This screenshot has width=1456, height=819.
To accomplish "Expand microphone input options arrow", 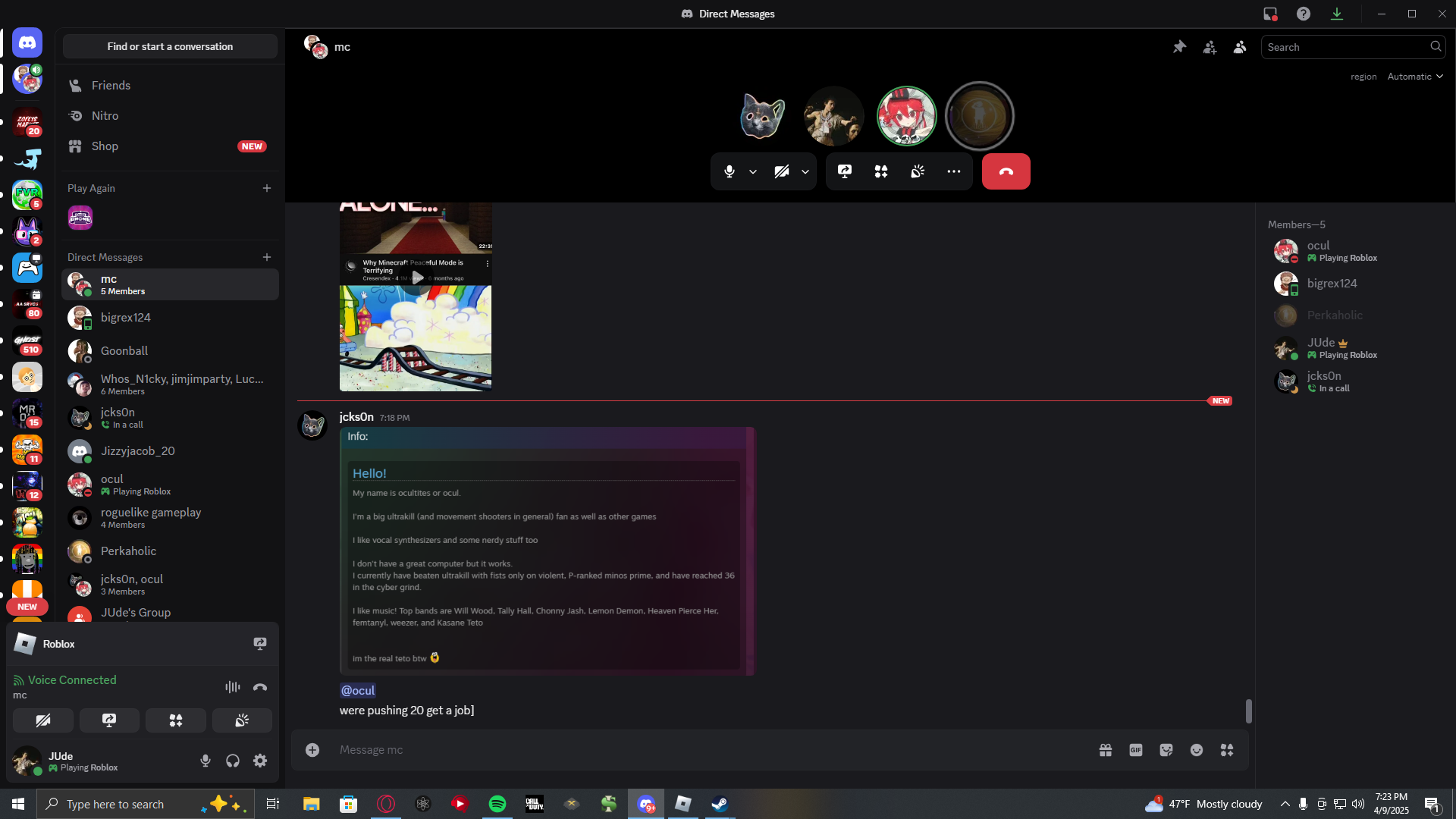I will pyautogui.click(x=753, y=171).
